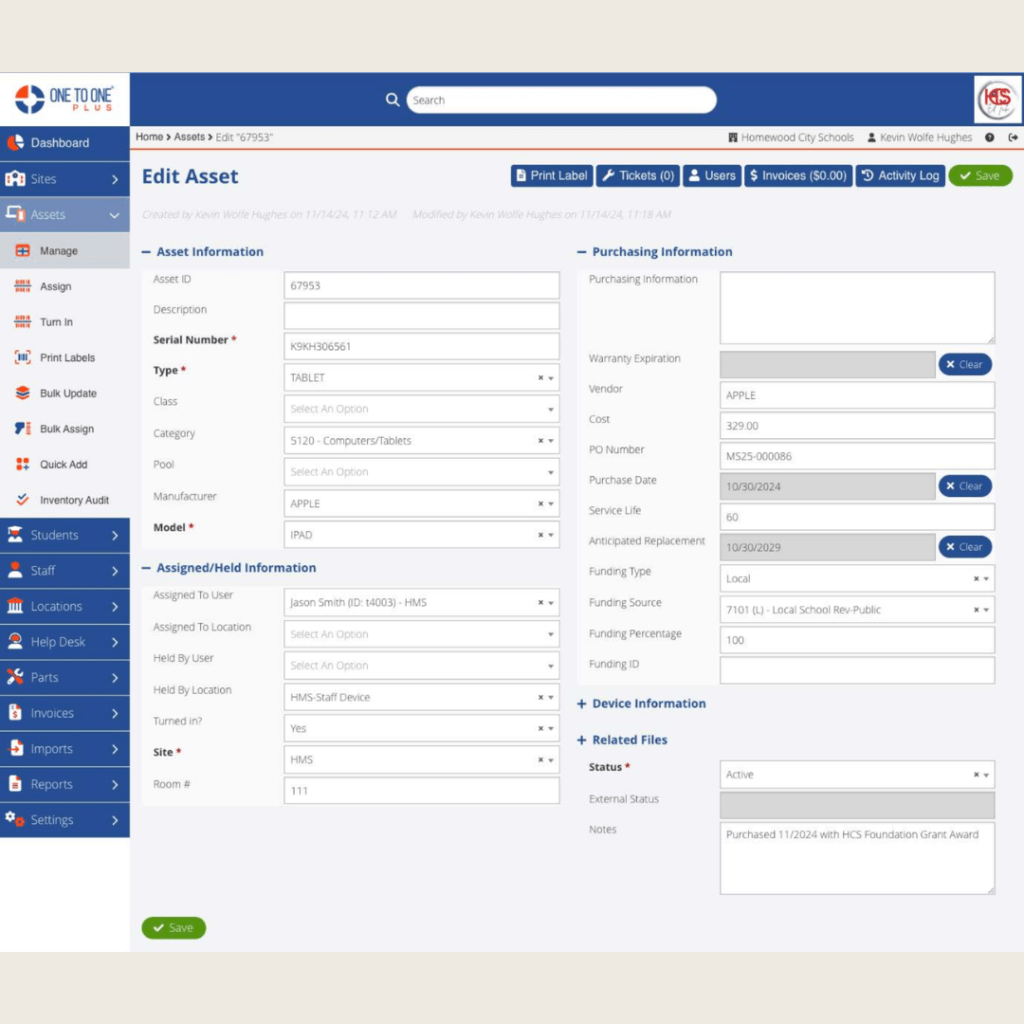This screenshot has height=1024, width=1024.
Task: Open Bulk Update from sidebar
Action: [67, 393]
